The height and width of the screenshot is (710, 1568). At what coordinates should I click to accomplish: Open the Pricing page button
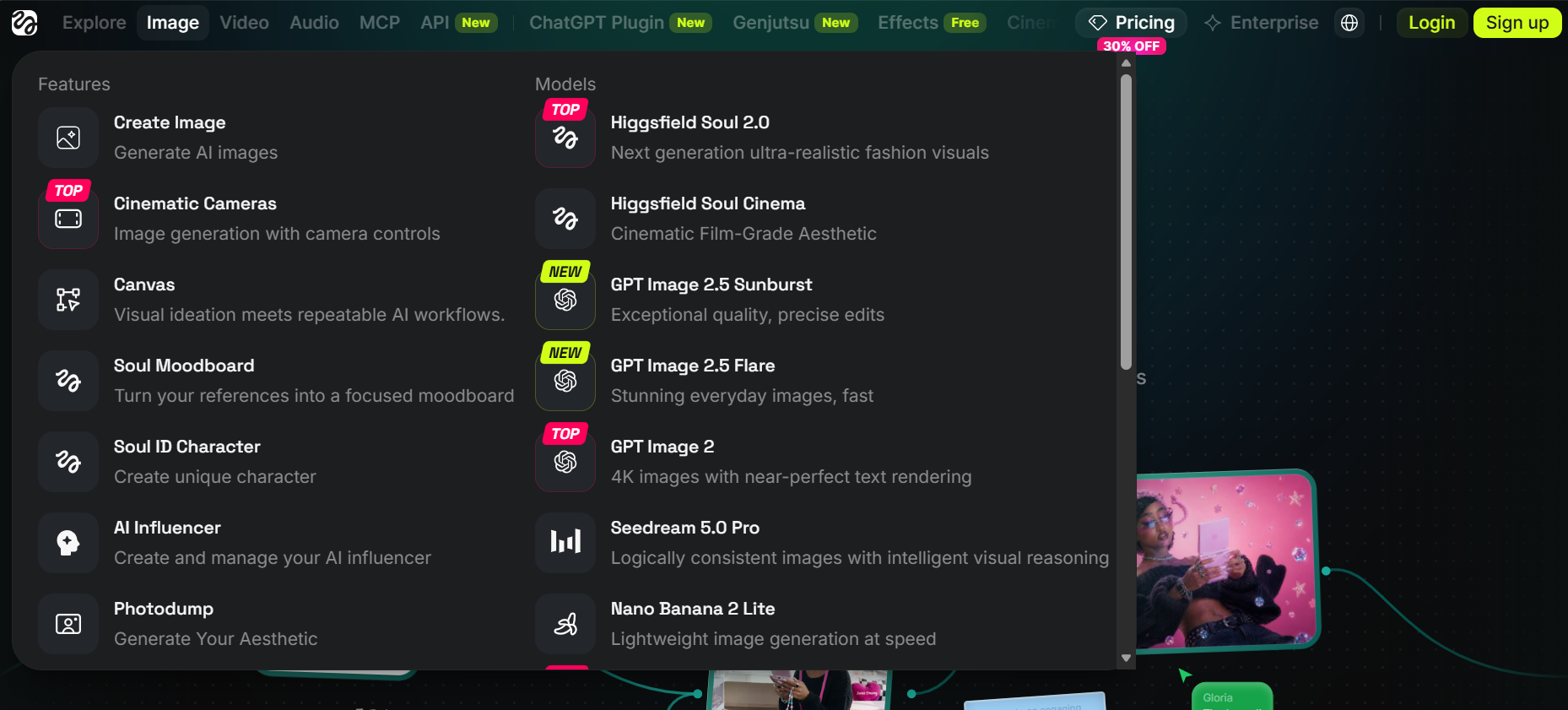click(x=1131, y=23)
